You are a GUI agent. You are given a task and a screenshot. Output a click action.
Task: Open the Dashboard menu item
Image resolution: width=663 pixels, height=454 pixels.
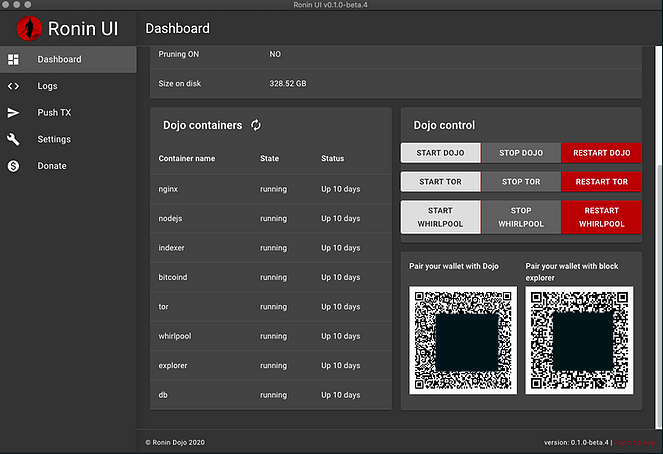(68, 59)
